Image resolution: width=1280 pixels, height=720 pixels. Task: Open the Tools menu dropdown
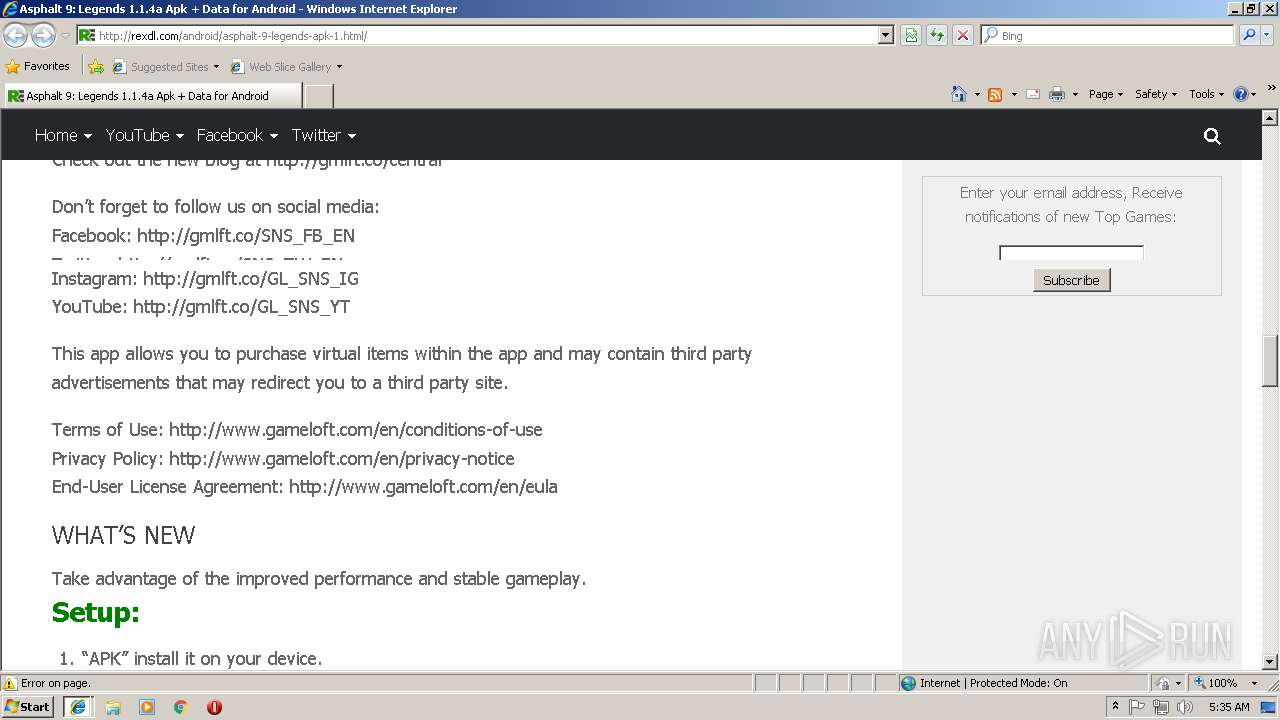[1206, 94]
